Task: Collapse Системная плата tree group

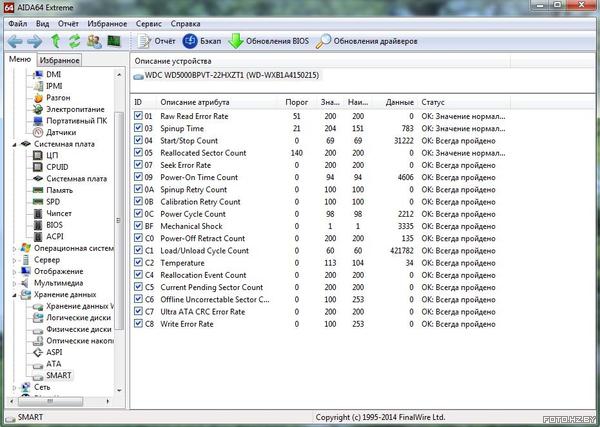Action: point(14,145)
